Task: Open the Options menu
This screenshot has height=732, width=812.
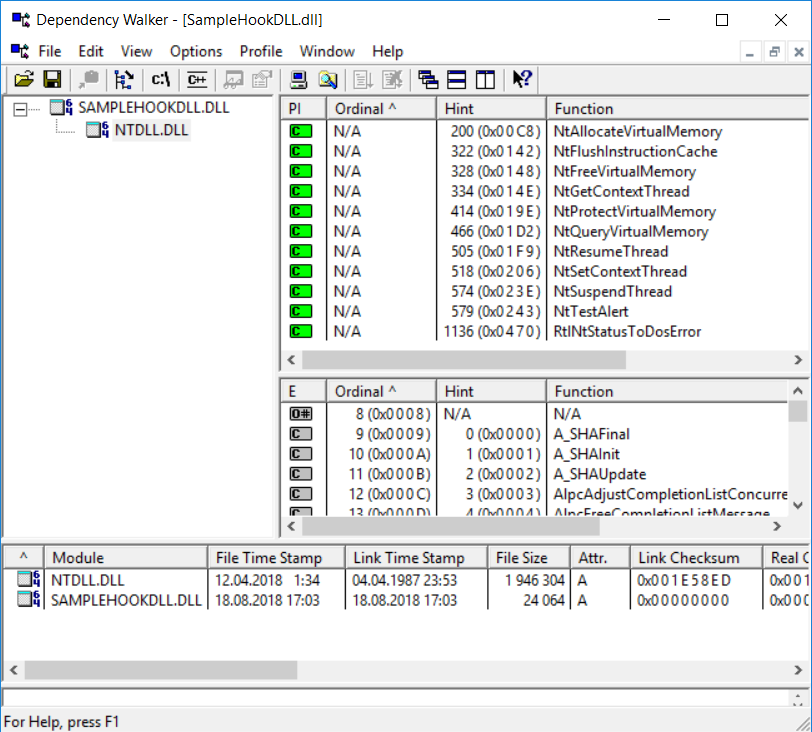Action: tap(196, 51)
